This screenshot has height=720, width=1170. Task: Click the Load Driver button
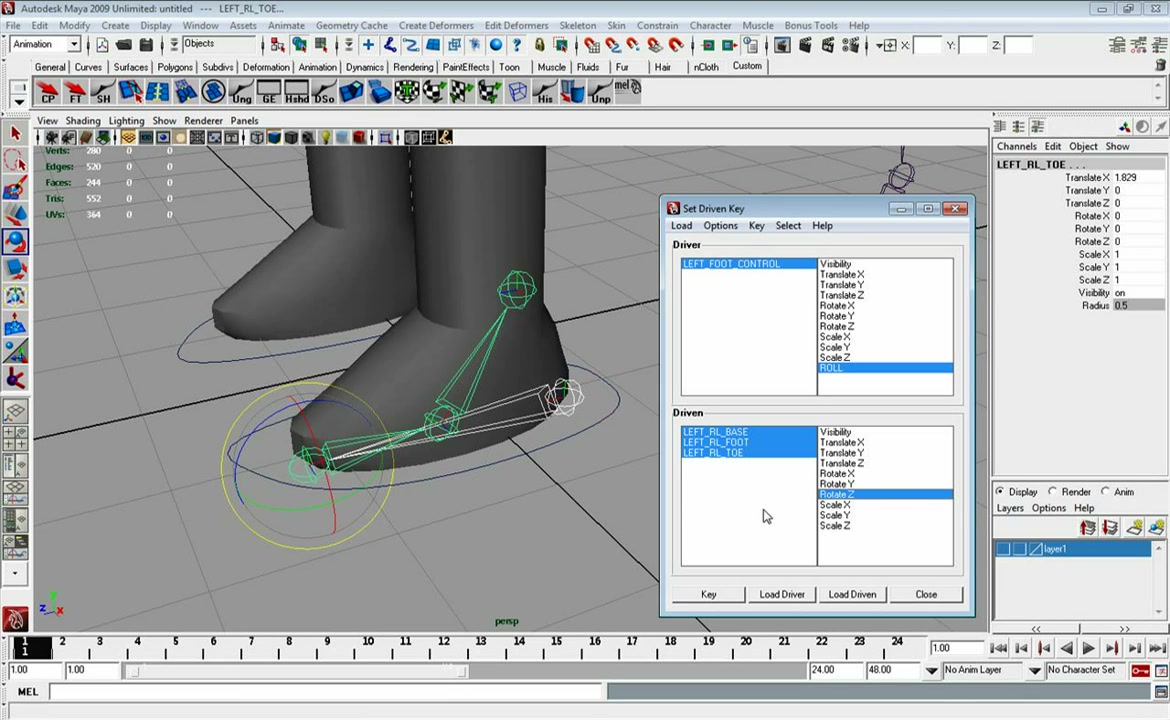[x=782, y=595]
